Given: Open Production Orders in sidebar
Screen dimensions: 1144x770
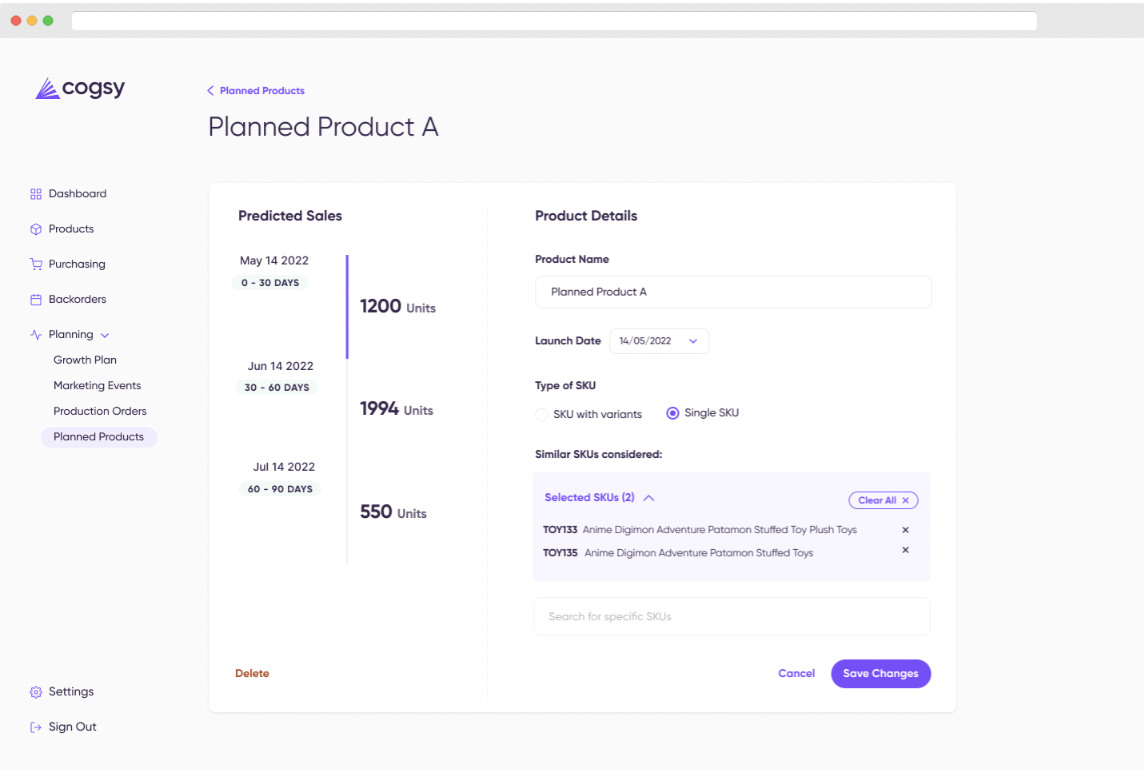Looking at the screenshot, I should [100, 411].
